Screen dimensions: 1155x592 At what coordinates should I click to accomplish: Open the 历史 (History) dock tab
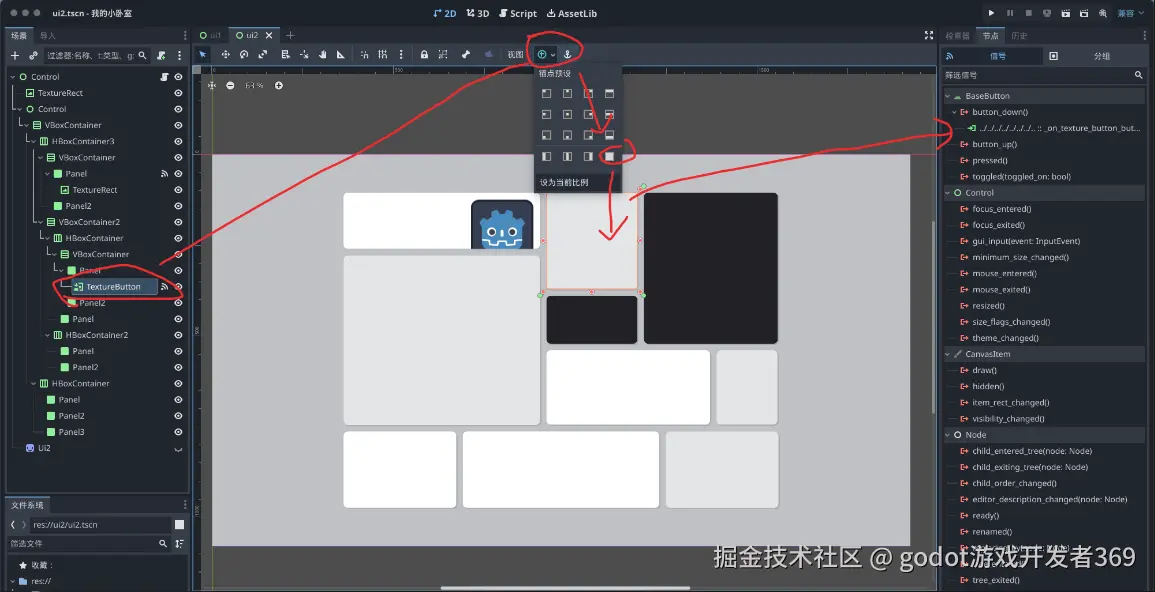(1019, 35)
